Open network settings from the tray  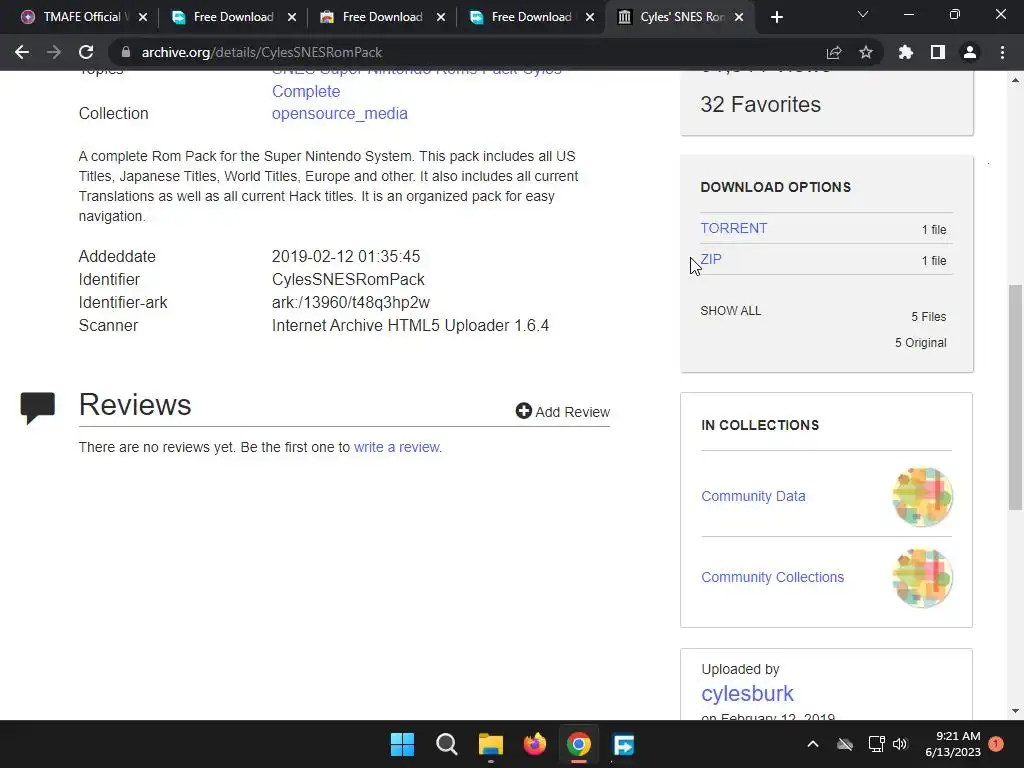876,744
